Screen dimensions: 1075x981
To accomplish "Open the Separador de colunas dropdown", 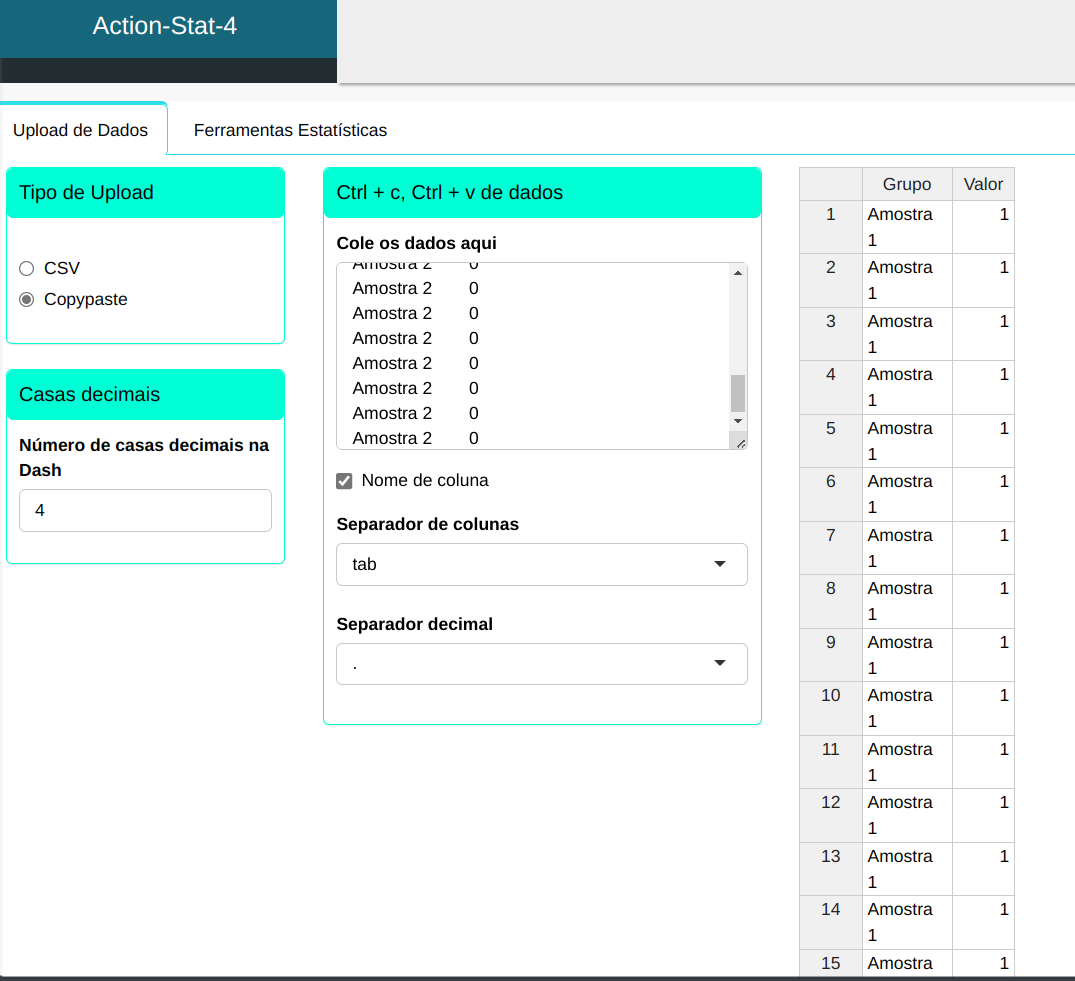I will coord(541,565).
